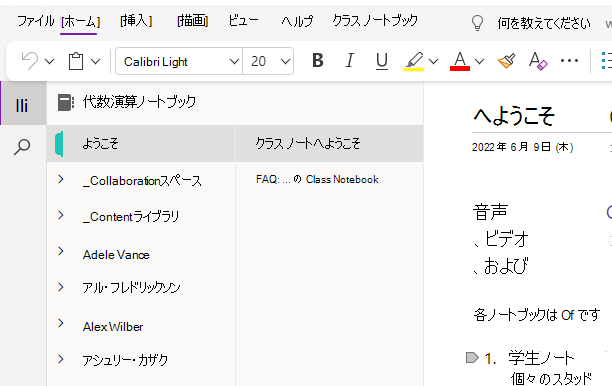Click the 各ノートブックは Of です line

pos(536,315)
